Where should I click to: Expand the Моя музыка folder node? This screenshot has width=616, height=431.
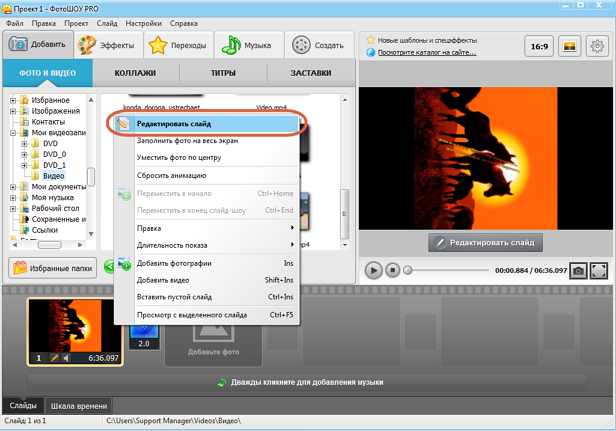point(13,198)
